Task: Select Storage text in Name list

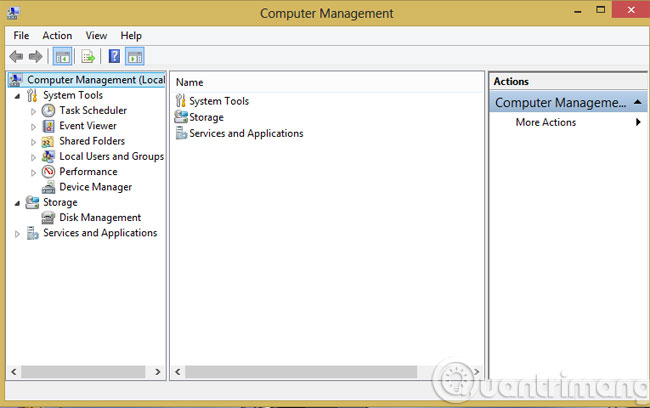Action: 206,117
